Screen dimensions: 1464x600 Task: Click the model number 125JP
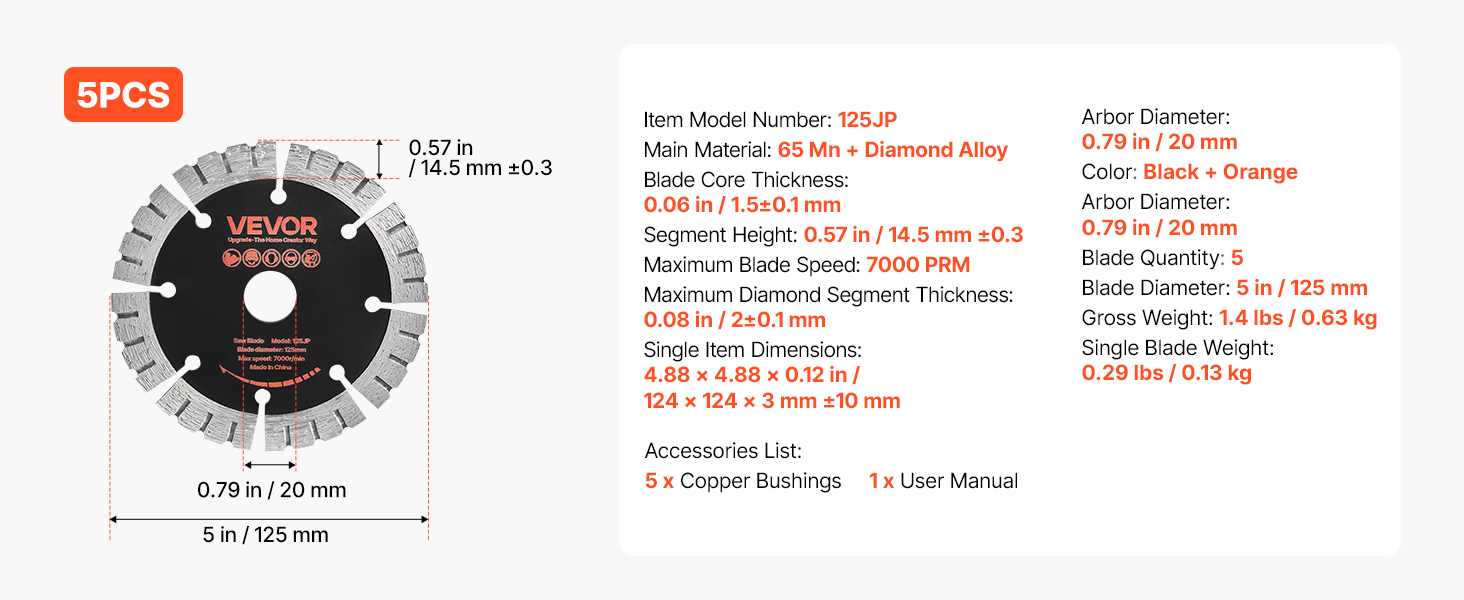(x=867, y=120)
